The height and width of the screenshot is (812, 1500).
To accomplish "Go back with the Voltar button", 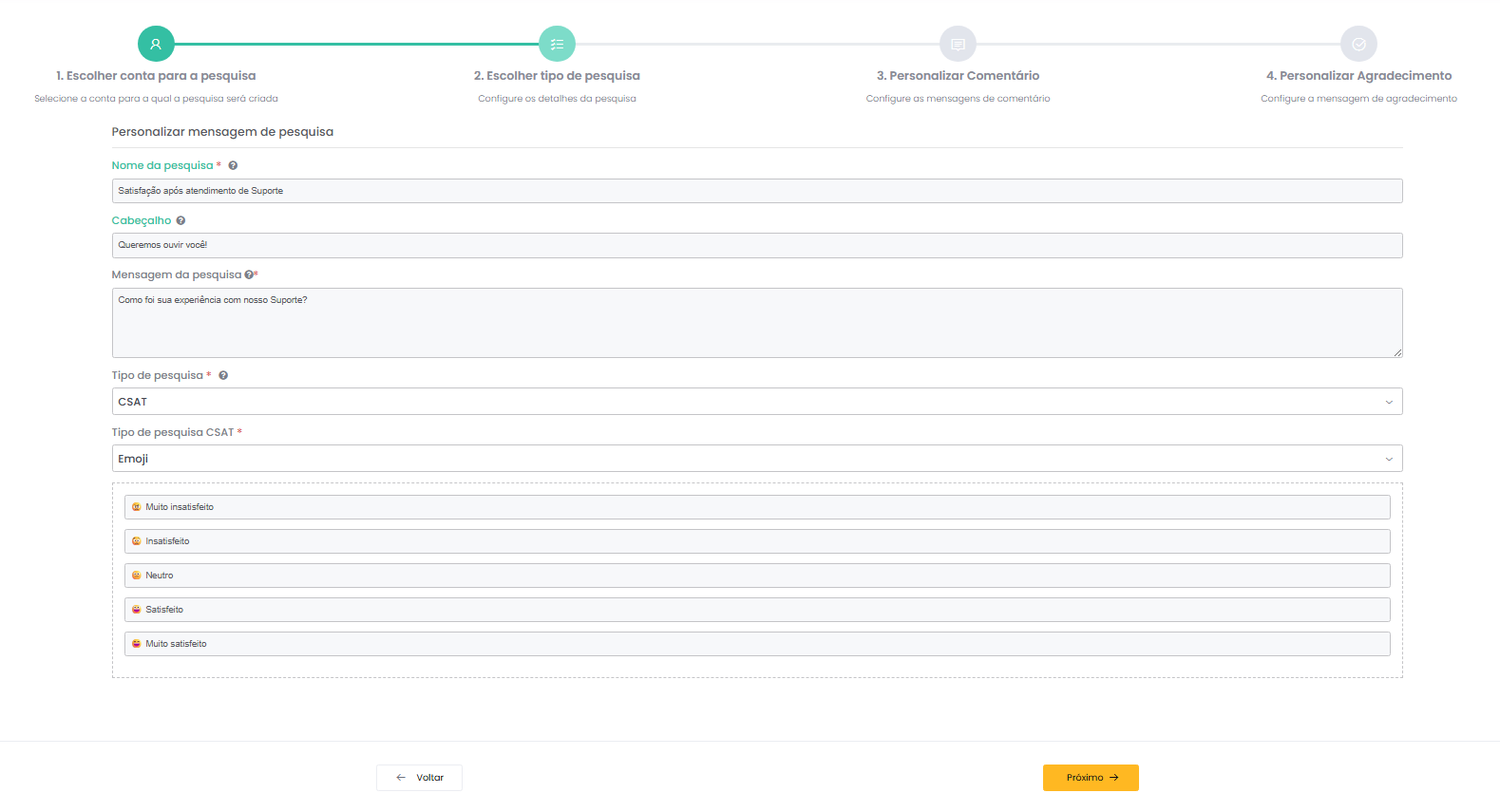I will [x=419, y=778].
